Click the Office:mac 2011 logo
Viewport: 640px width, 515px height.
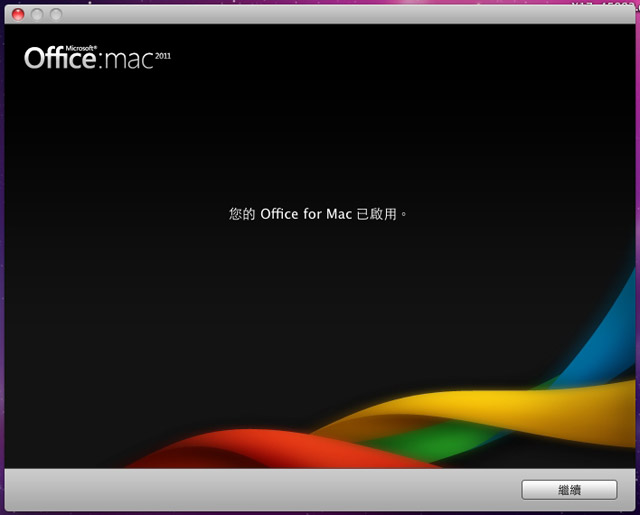[x=98, y=57]
